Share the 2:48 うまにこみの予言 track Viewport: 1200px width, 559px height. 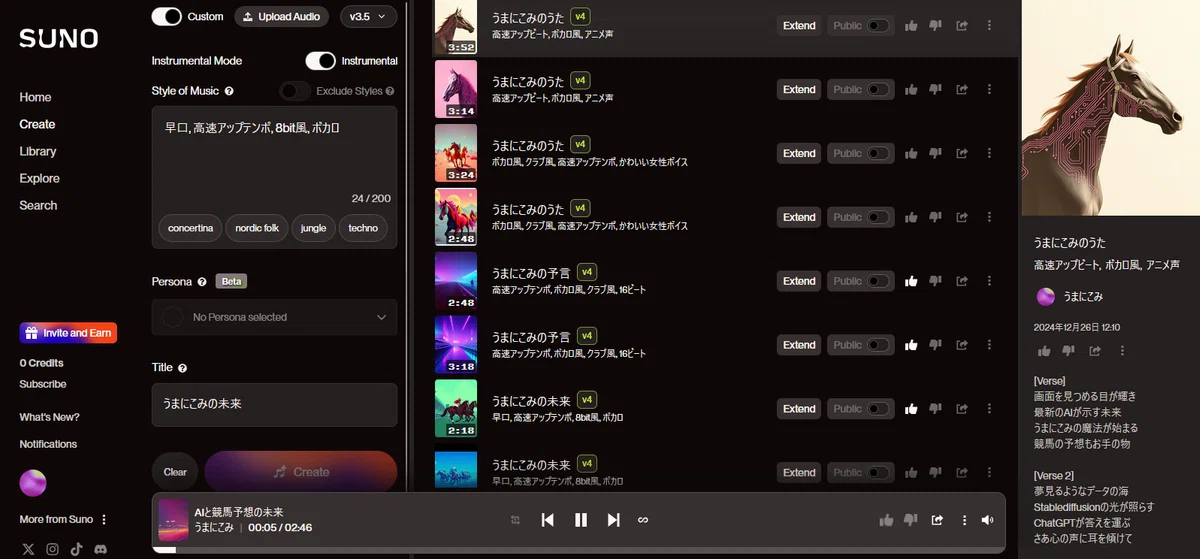pos(962,282)
